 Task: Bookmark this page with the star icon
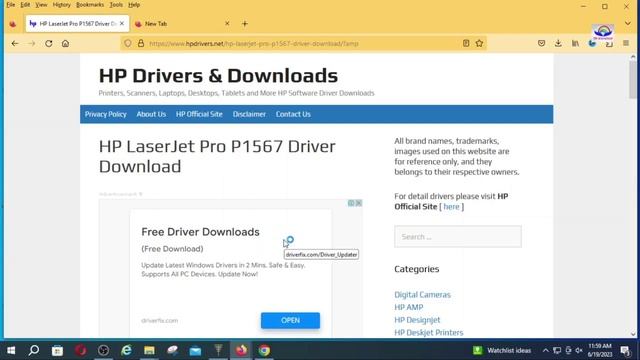click(479, 43)
